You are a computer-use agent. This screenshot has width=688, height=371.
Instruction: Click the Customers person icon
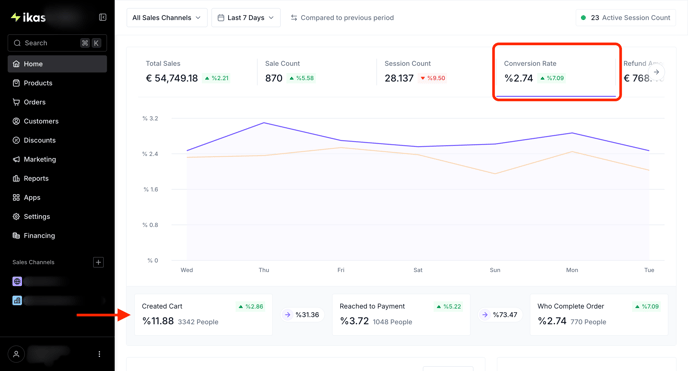point(16,121)
